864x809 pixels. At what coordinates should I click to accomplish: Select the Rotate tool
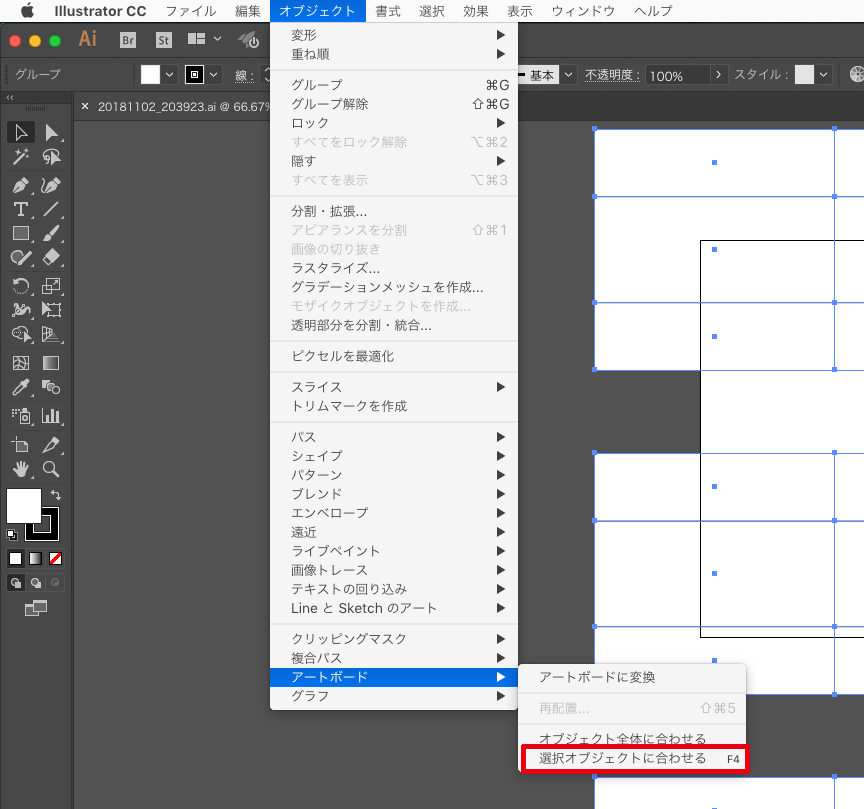click(x=21, y=285)
